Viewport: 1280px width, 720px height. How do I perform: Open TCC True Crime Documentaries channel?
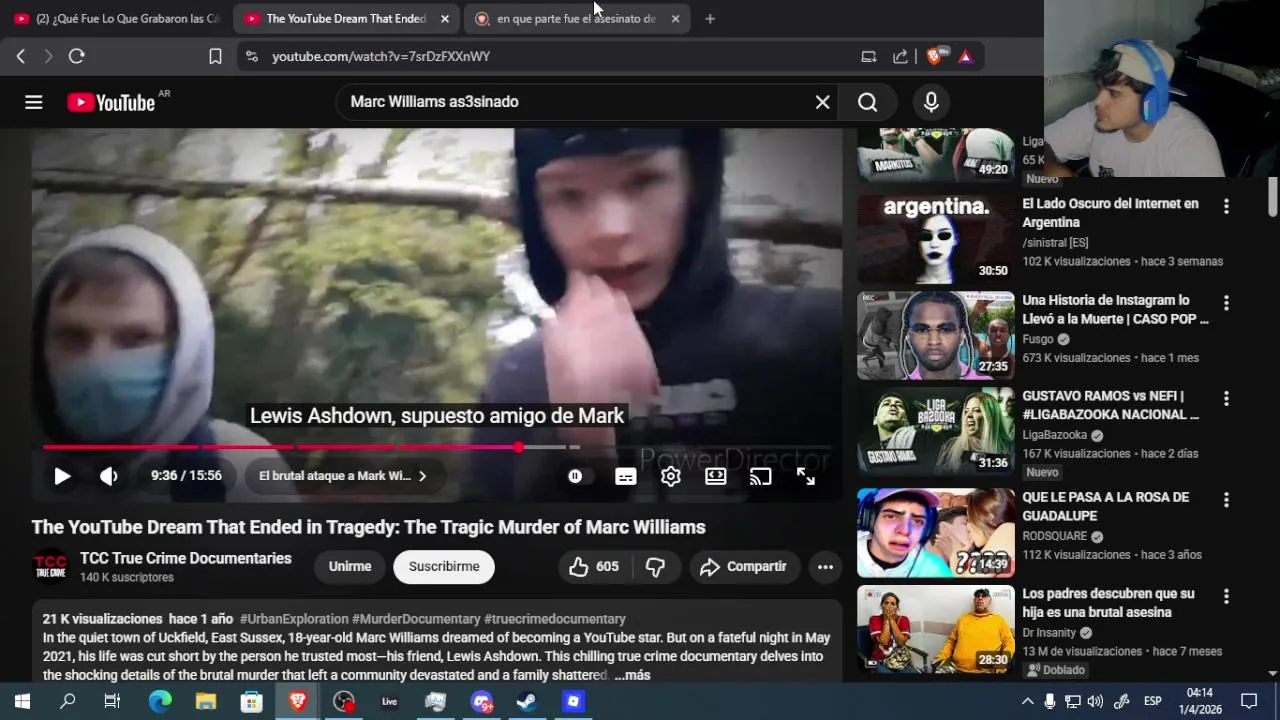186,558
